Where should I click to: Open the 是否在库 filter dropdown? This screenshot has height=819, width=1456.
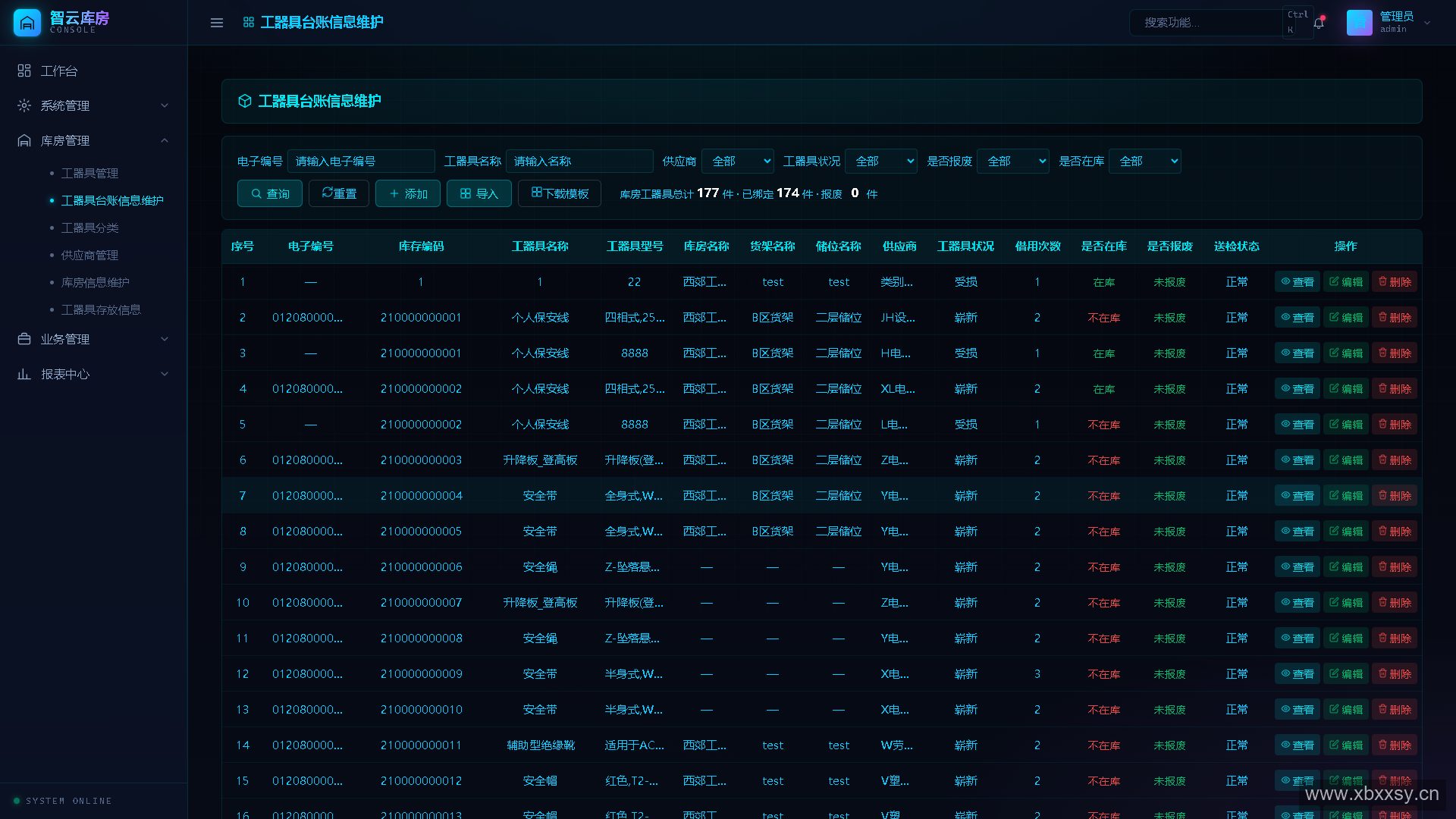[x=1145, y=162]
